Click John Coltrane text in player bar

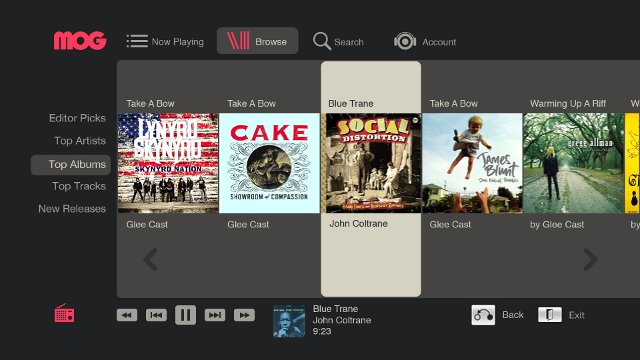point(342,320)
